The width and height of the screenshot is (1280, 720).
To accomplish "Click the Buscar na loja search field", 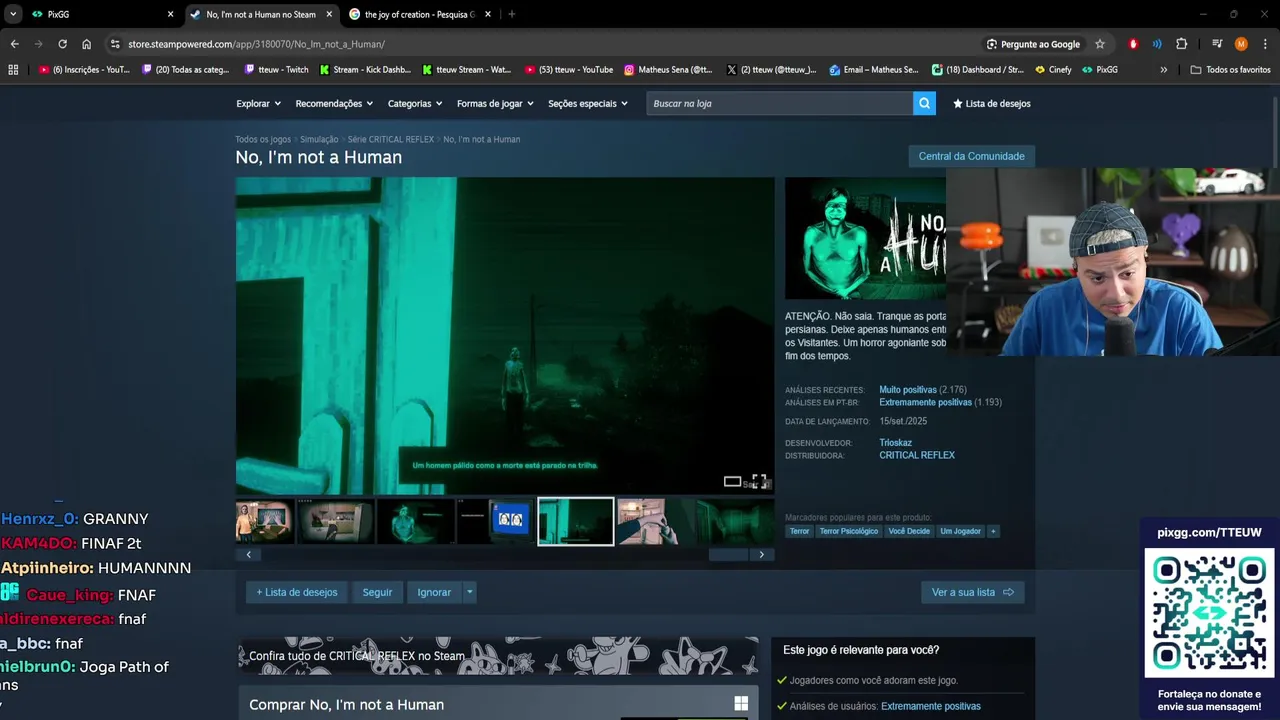I will pos(779,103).
